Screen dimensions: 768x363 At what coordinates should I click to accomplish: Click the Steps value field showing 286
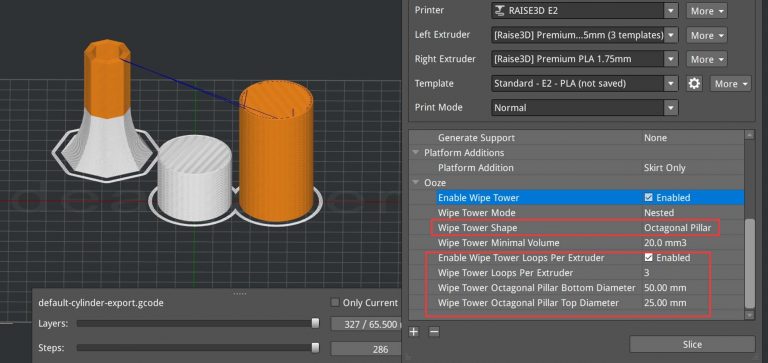click(x=366, y=349)
